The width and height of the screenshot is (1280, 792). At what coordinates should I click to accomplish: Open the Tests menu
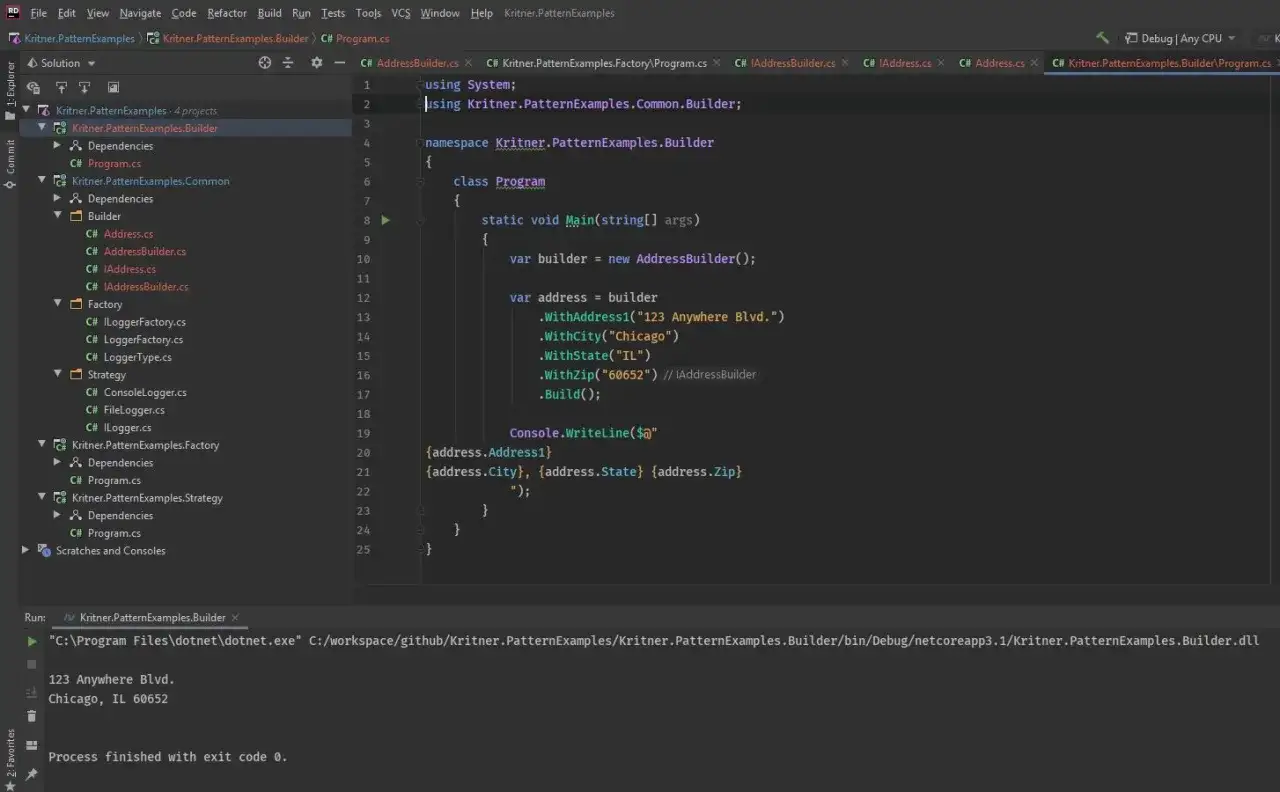coord(333,13)
